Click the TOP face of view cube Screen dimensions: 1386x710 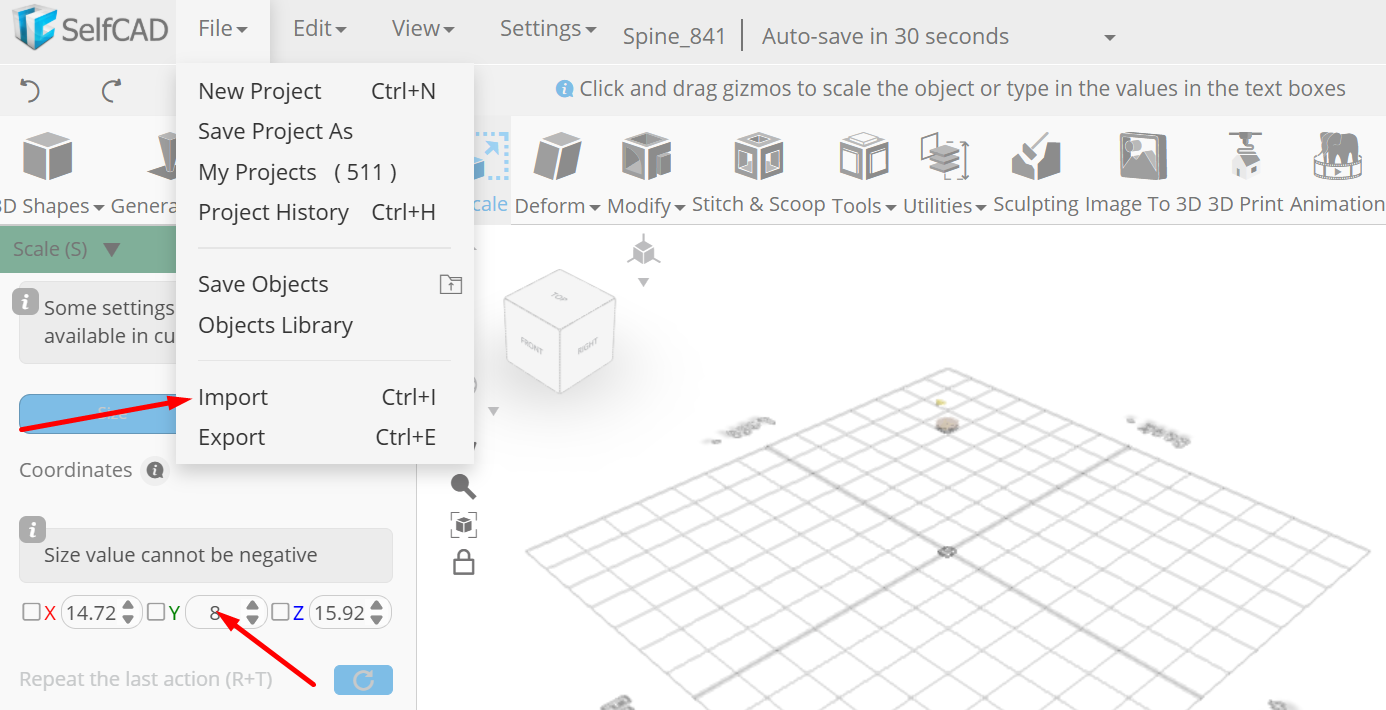pos(559,297)
